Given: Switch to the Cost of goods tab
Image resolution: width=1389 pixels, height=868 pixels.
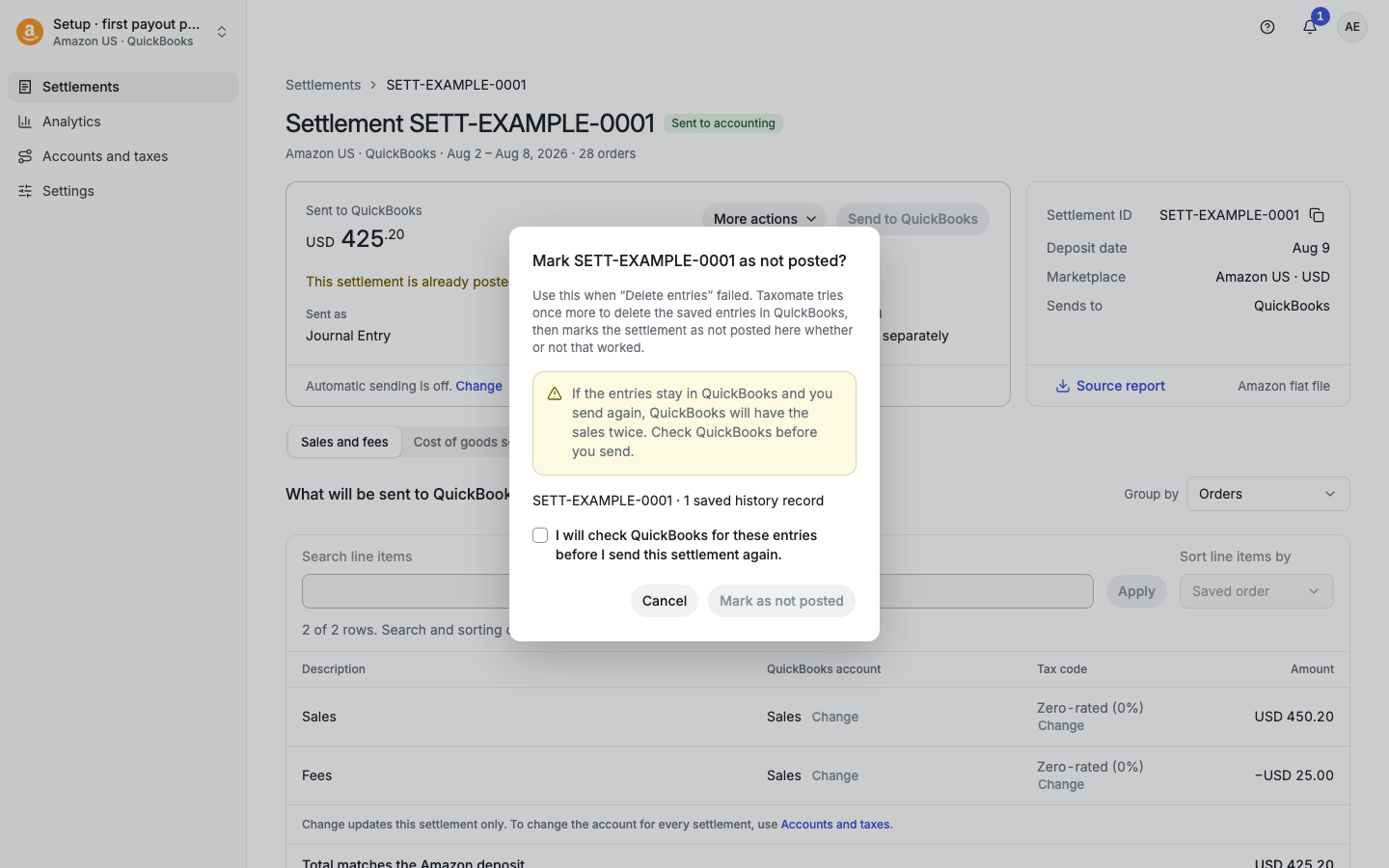Looking at the screenshot, I should [x=461, y=442].
